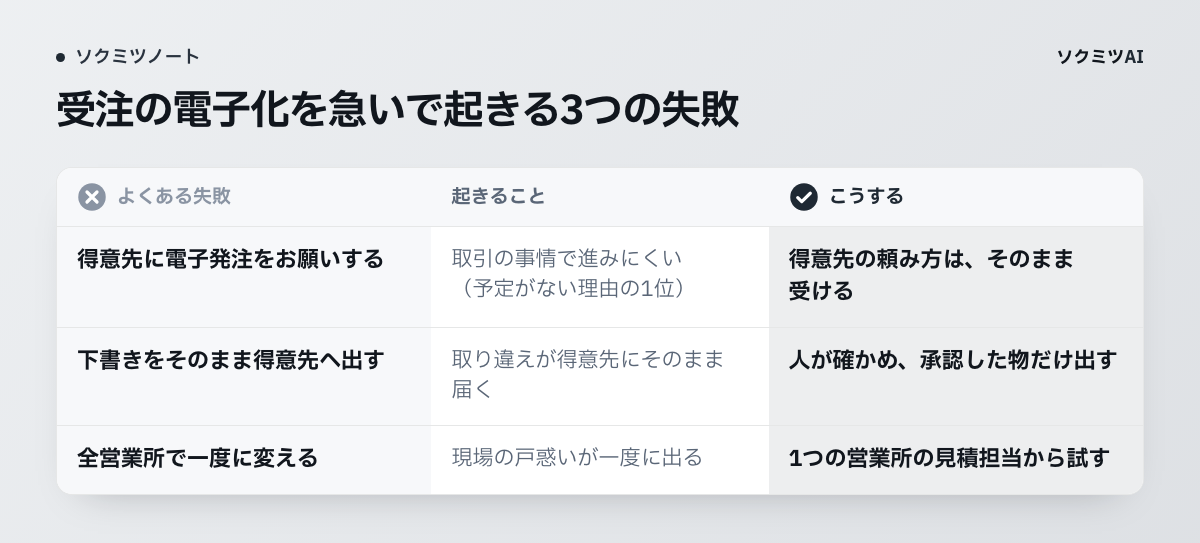
Task: Click the ソクミツノート label
Action: tap(138, 57)
